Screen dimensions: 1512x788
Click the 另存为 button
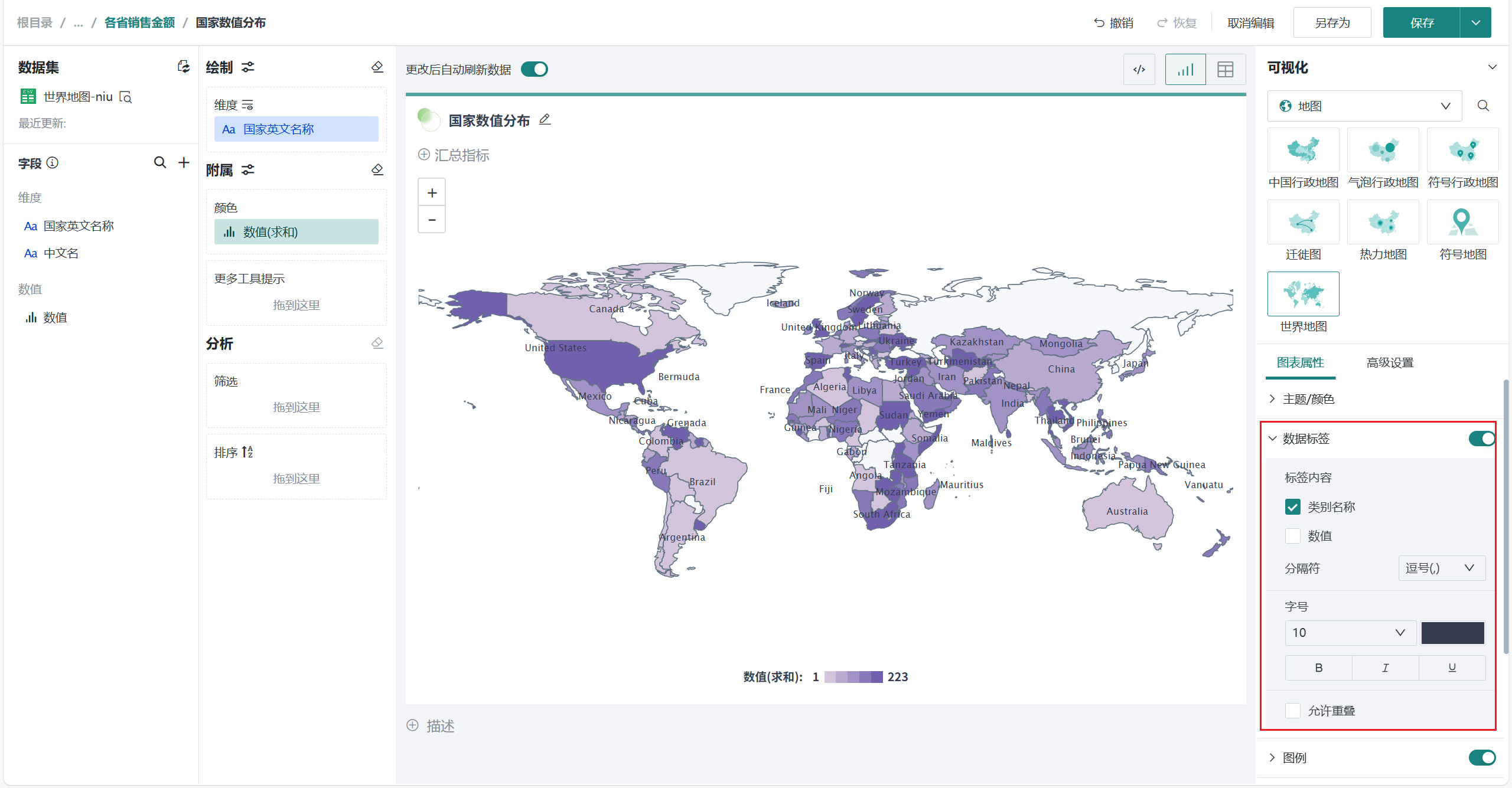click(1332, 23)
